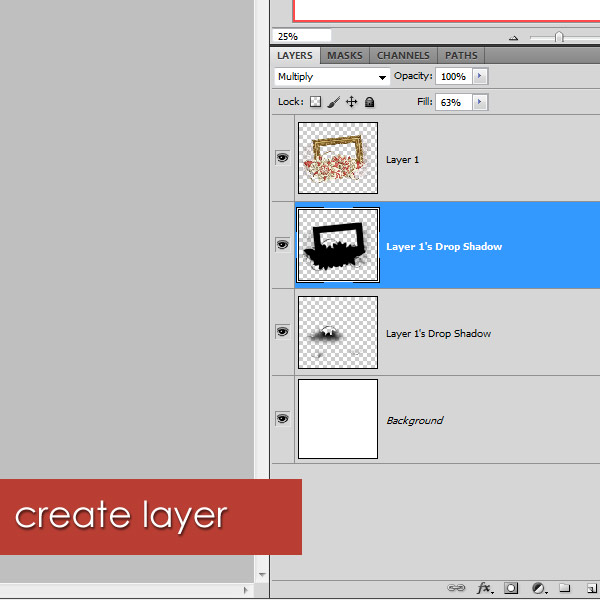This screenshot has height=600, width=600.
Task: Click the navigator zoom slider handle
Action: click(559, 37)
